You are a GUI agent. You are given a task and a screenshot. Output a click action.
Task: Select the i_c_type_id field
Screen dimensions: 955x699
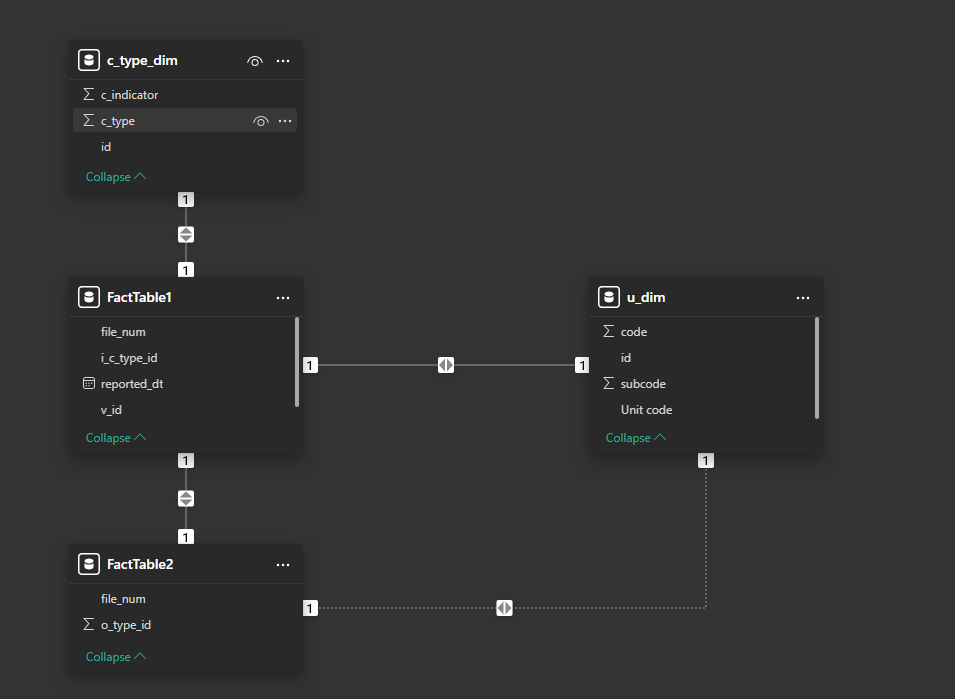(x=183, y=358)
